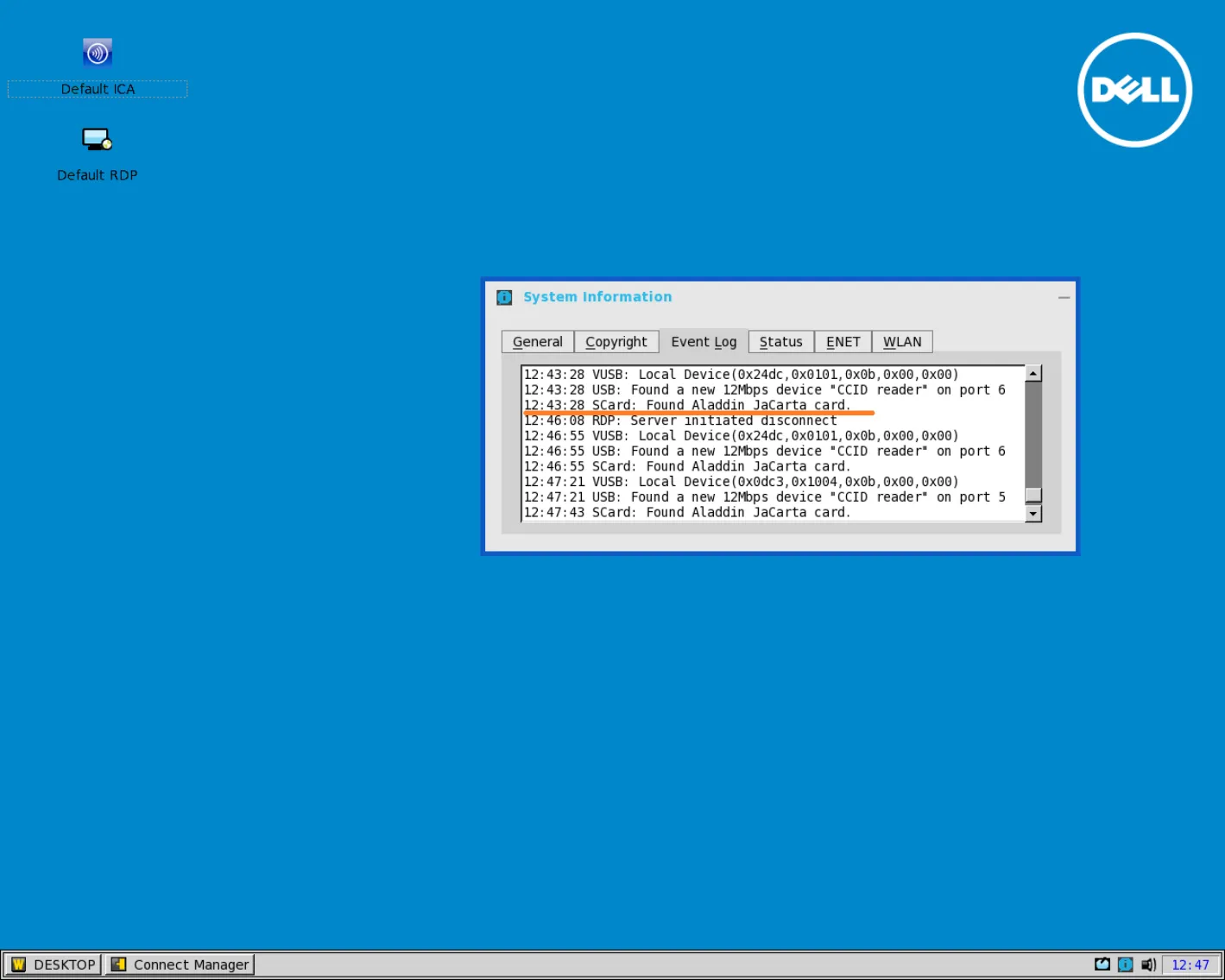
Task: Click the event log scroll up arrow
Action: 1033,374
